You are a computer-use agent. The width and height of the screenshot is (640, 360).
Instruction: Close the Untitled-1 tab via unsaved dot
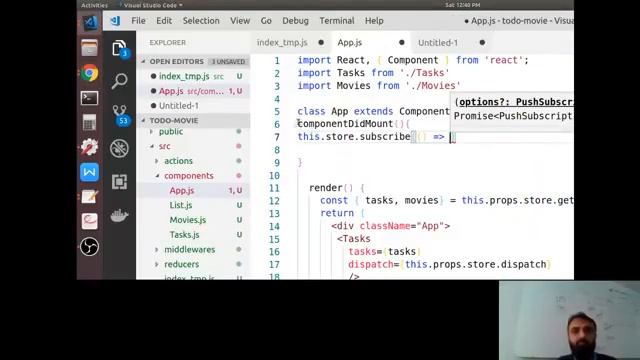tap(482, 42)
